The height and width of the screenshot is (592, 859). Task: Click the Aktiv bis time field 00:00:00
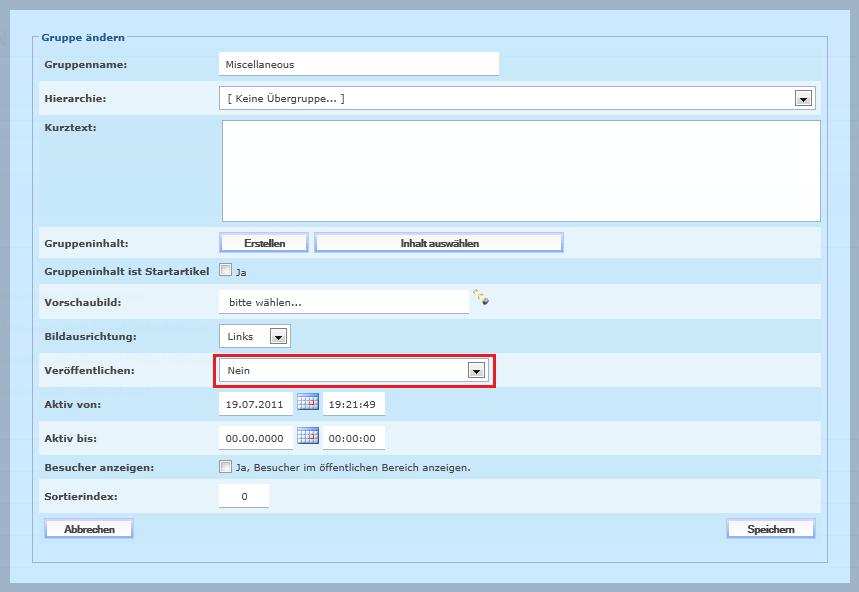[353, 439]
